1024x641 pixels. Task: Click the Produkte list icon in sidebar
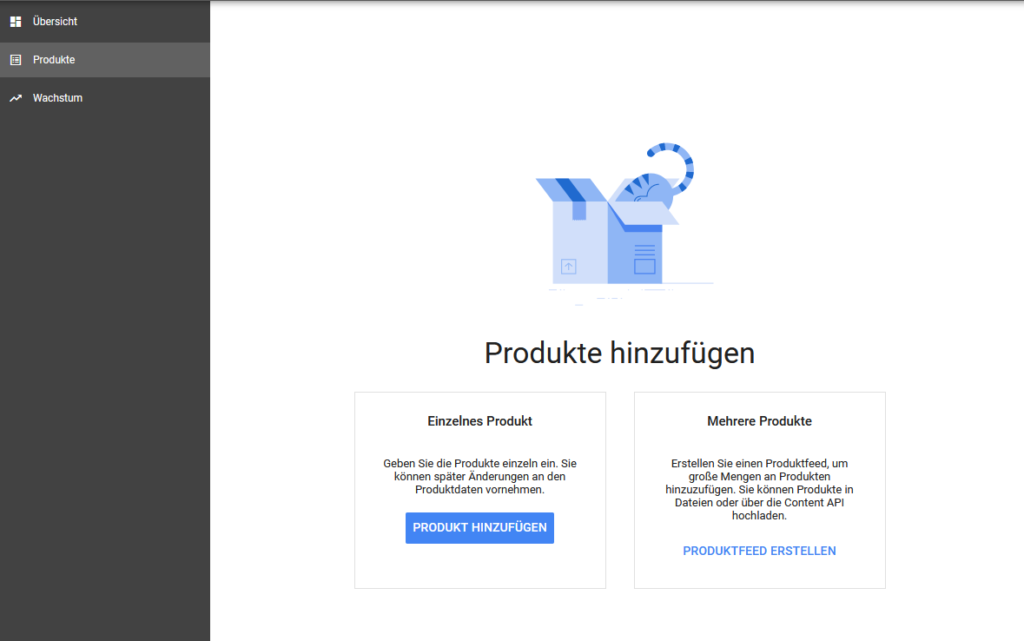click(15, 60)
